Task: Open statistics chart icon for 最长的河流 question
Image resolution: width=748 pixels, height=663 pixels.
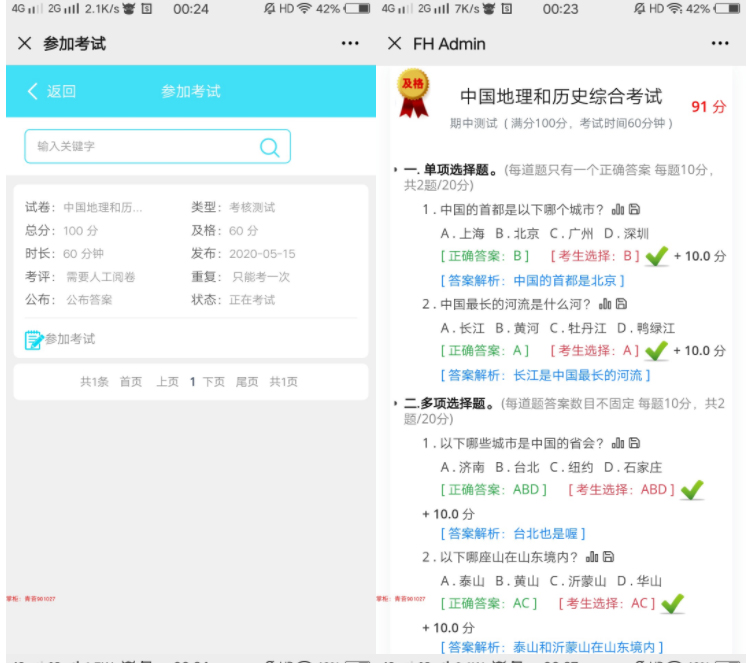Action: tap(605, 303)
